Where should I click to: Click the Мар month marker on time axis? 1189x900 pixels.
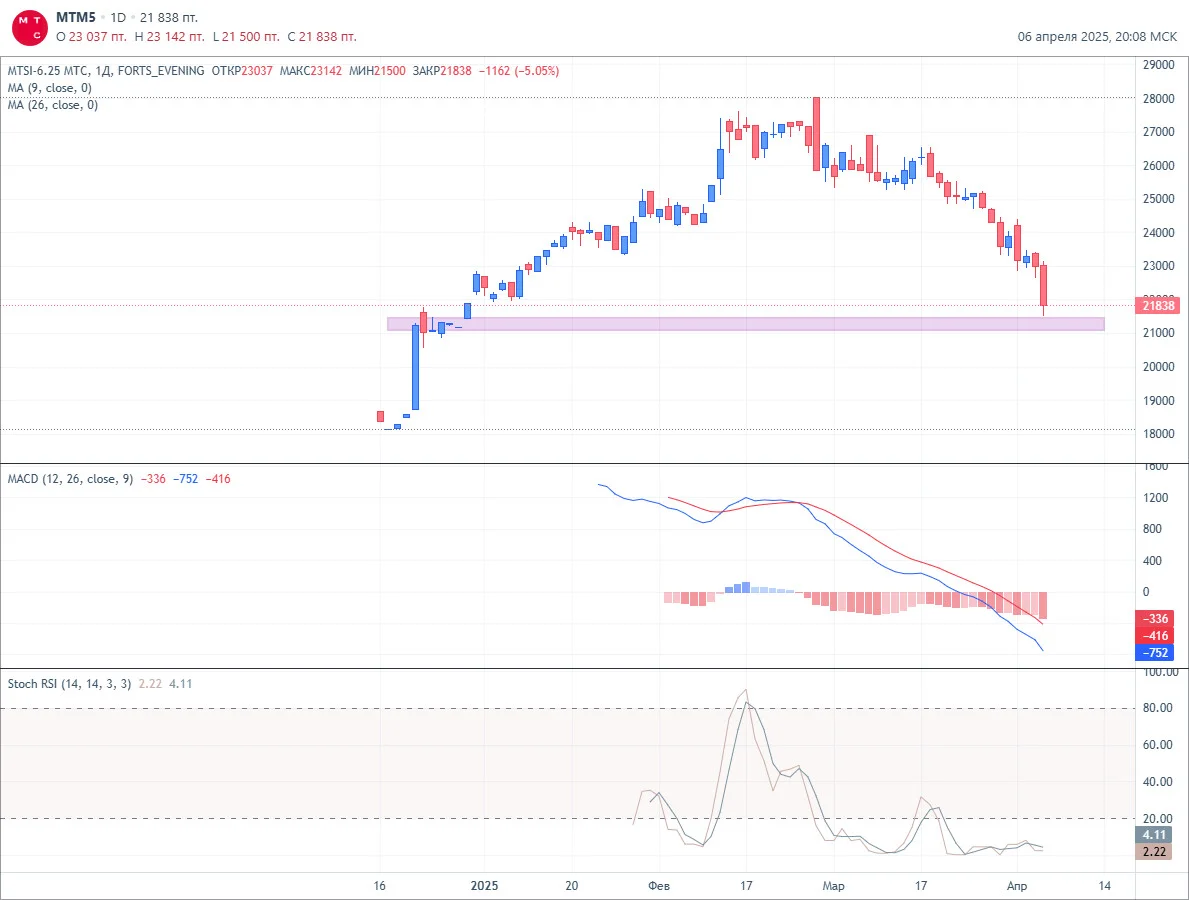[833, 886]
